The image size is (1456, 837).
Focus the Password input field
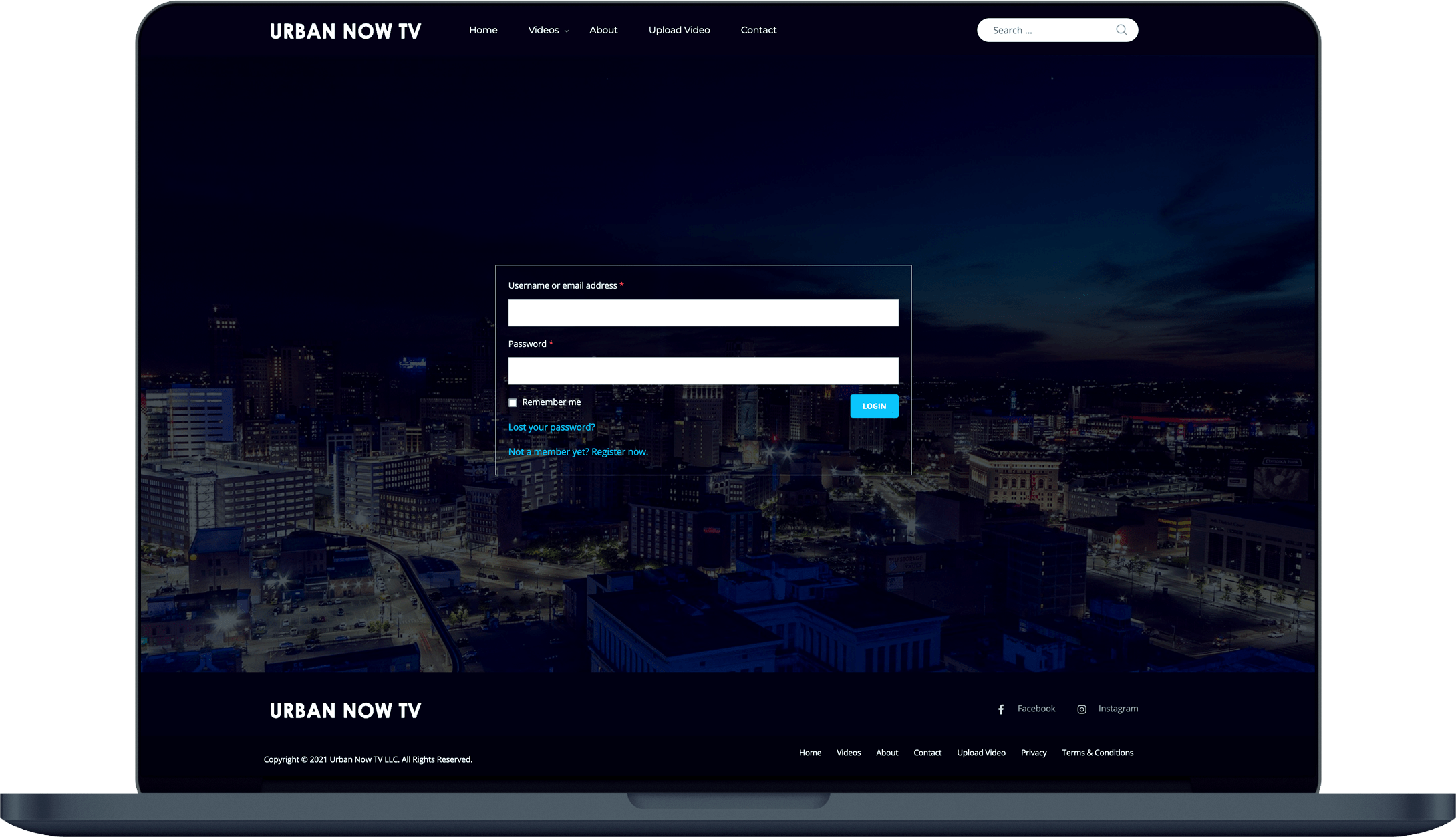(703, 371)
